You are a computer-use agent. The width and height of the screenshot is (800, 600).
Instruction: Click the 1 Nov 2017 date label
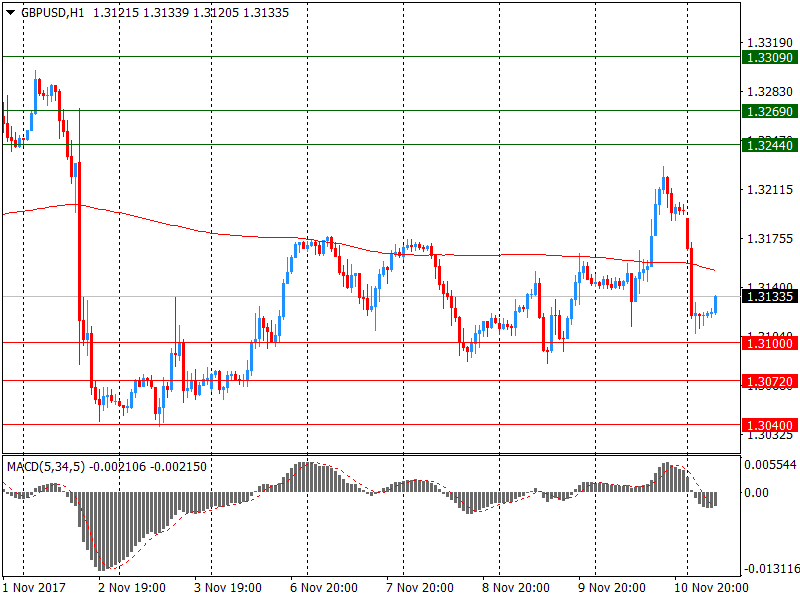click(x=34, y=588)
